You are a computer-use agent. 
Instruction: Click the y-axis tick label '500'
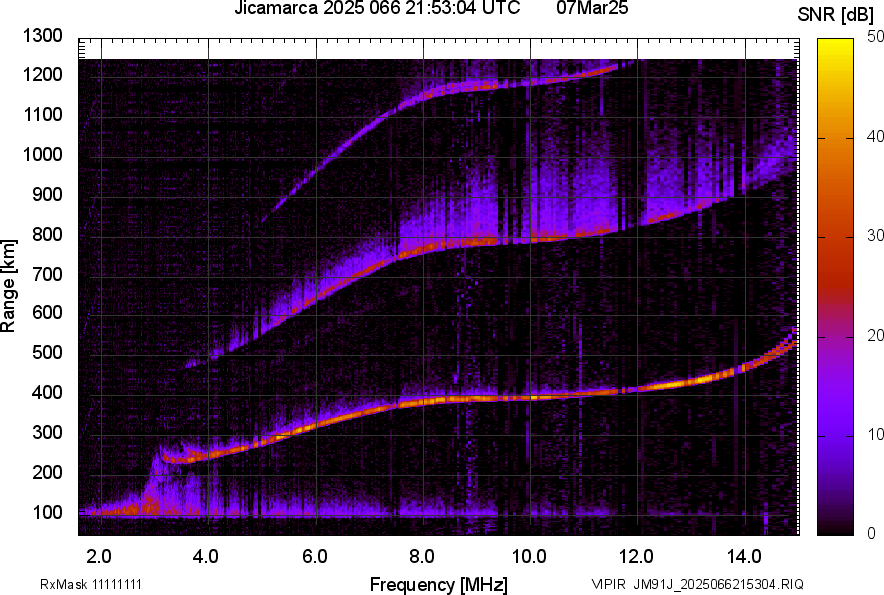pyautogui.click(x=47, y=352)
